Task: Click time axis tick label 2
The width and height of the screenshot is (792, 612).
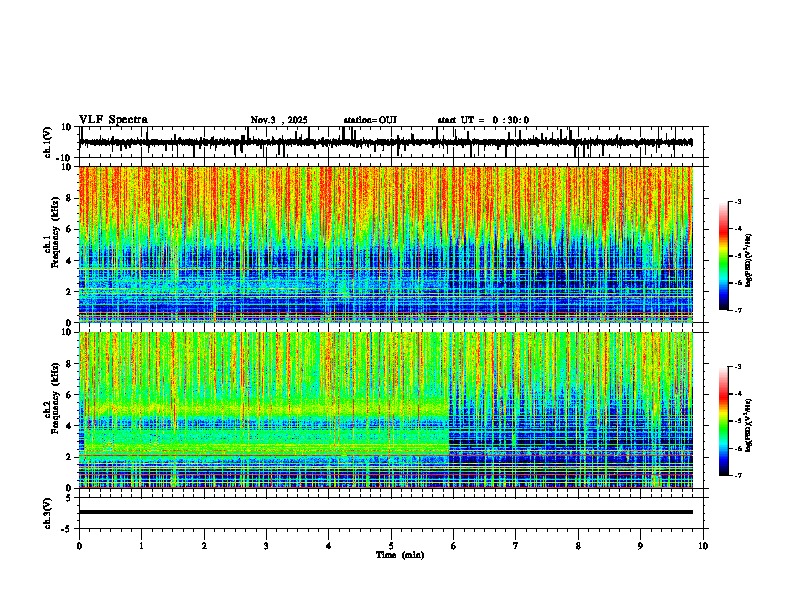Action: click(204, 546)
